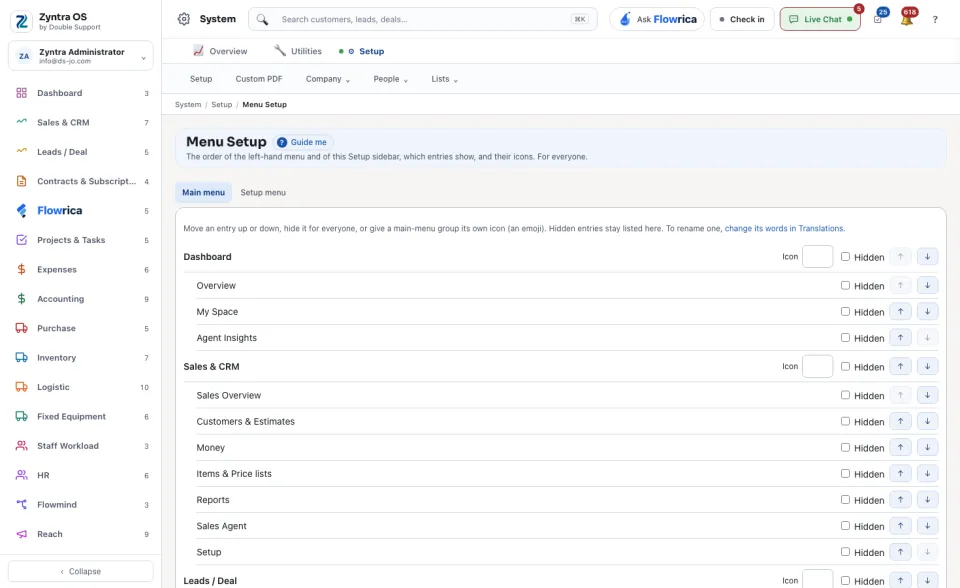
Task: Open the Reach megaphone icon
Action: (21, 533)
